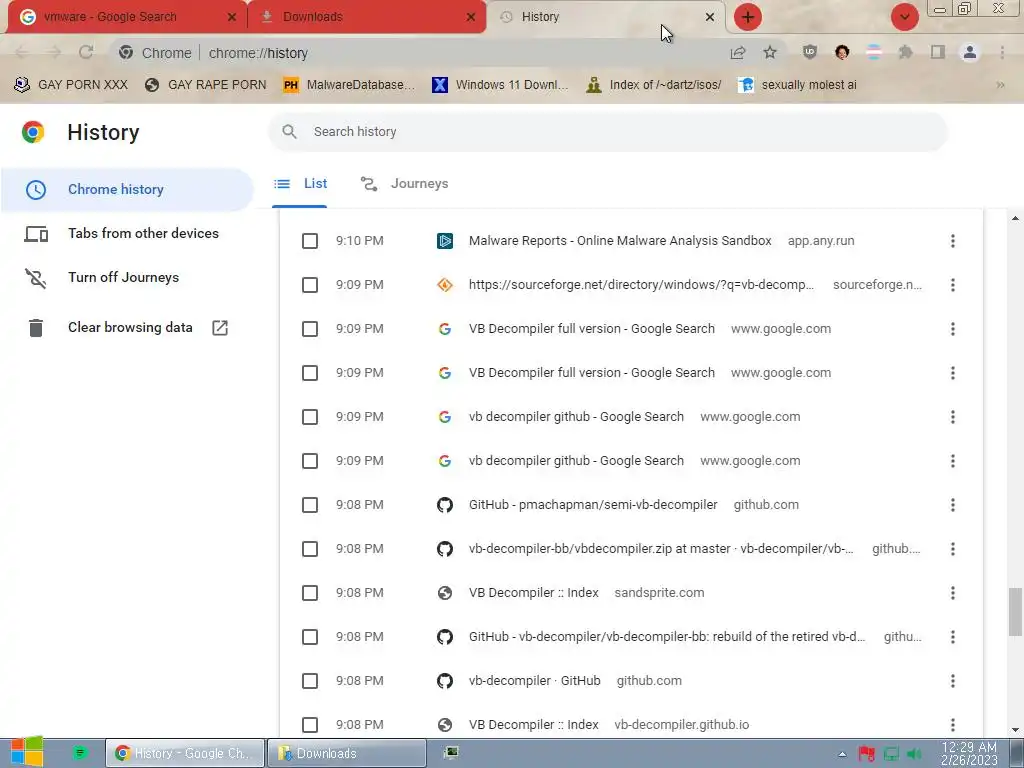Click the Search history field
The image size is (1024, 768).
(x=607, y=132)
